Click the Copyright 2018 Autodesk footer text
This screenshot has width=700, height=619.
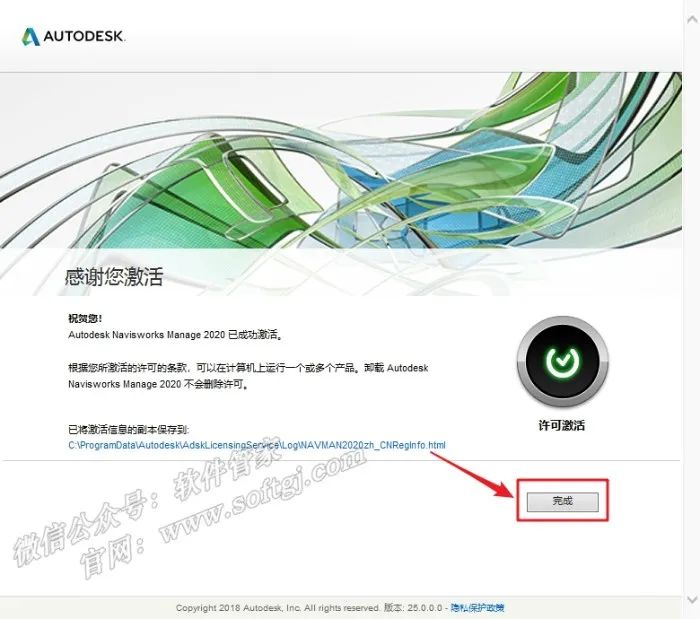coord(277,607)
